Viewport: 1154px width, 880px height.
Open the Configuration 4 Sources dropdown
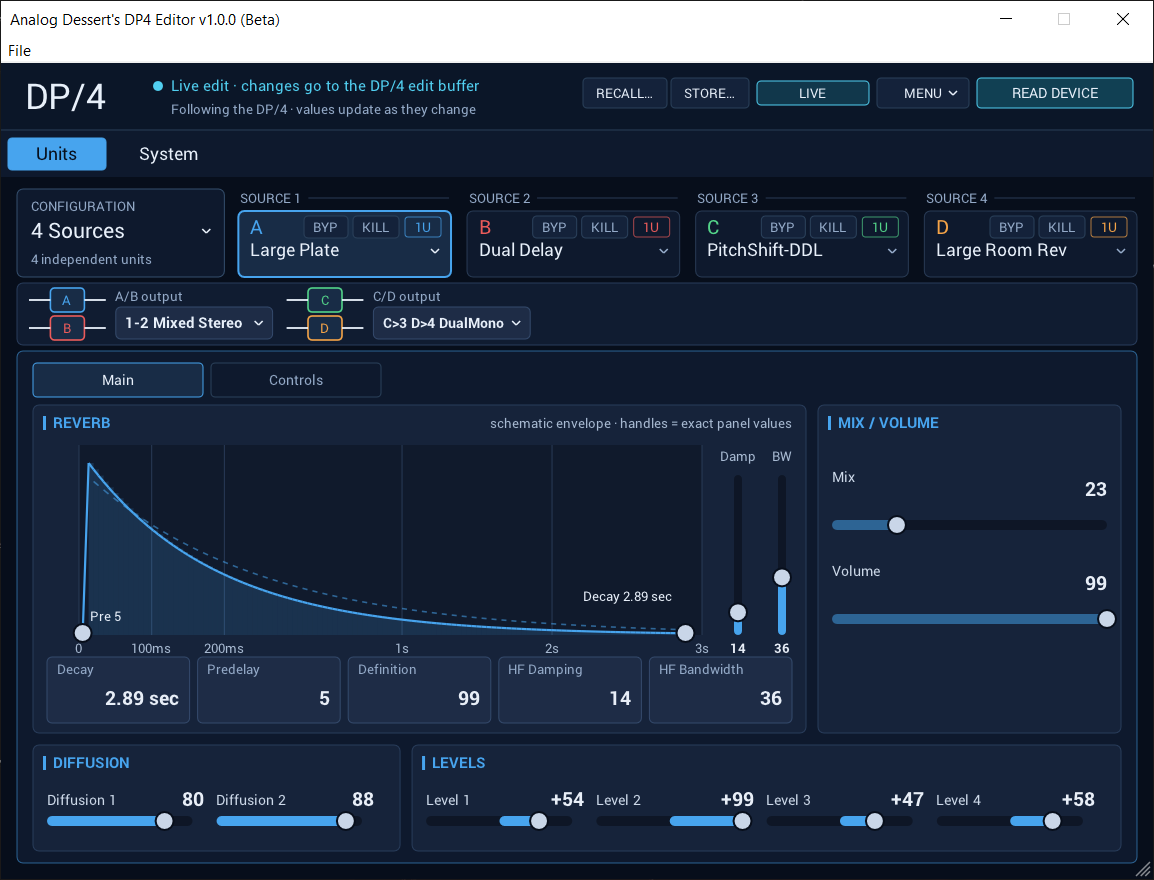(x=121, y=231)
